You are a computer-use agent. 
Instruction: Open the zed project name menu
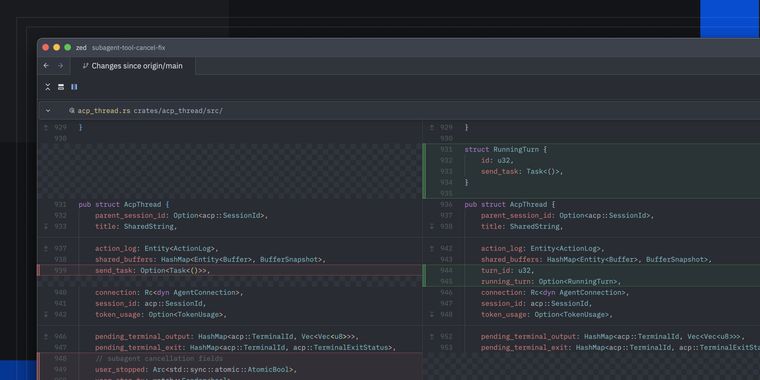pyautogui.click(x=81, y=48)
